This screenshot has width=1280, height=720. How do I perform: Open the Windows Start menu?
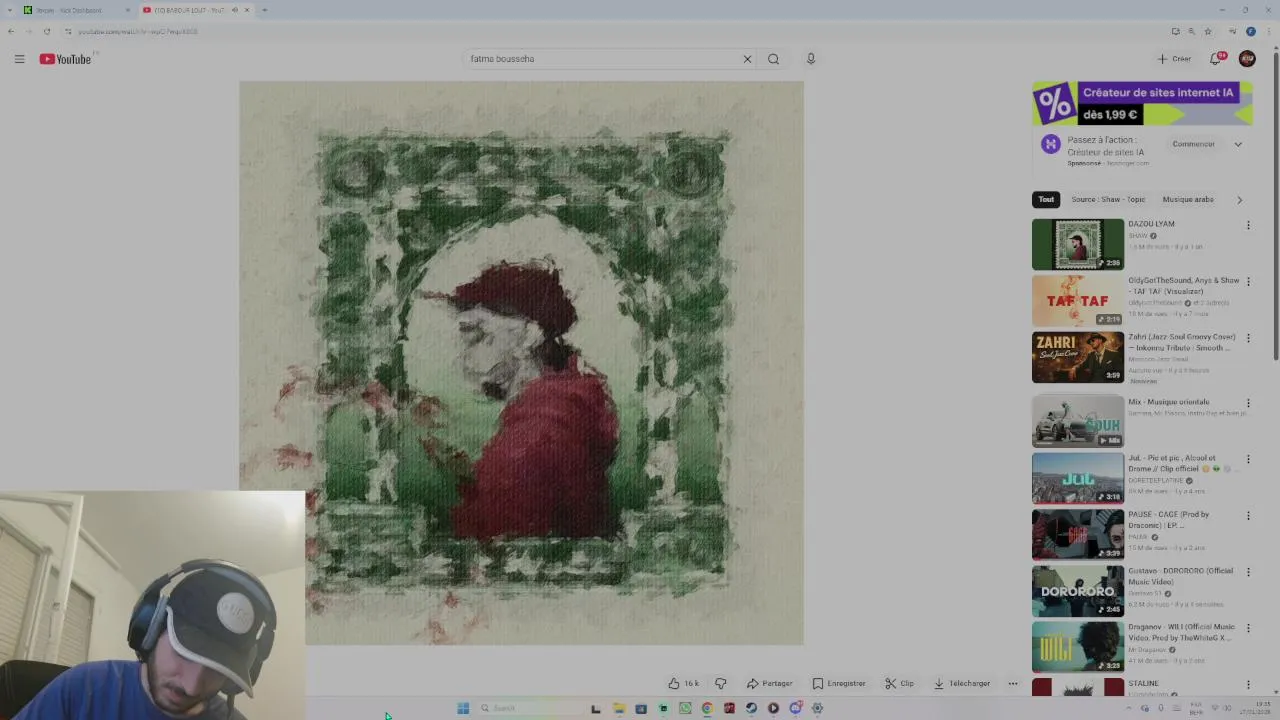[x=463, y=708]
